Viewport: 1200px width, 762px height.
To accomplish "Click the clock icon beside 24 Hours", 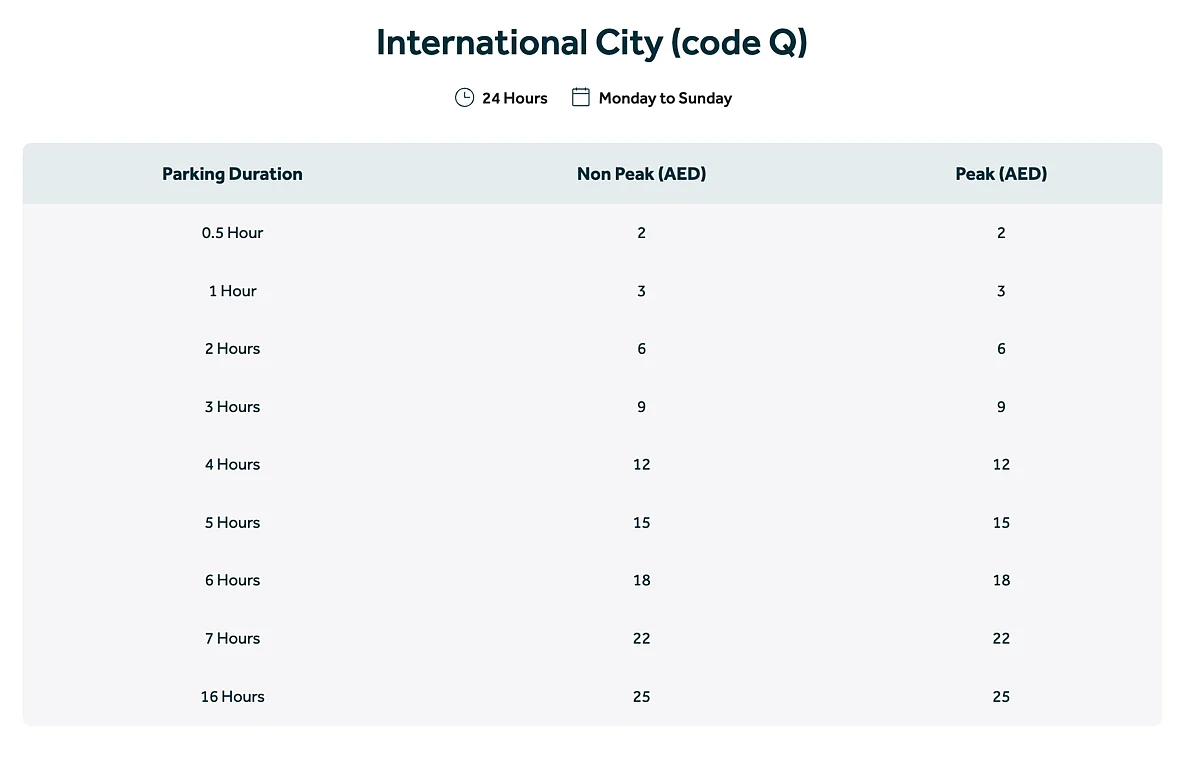I will pos(464,97).
